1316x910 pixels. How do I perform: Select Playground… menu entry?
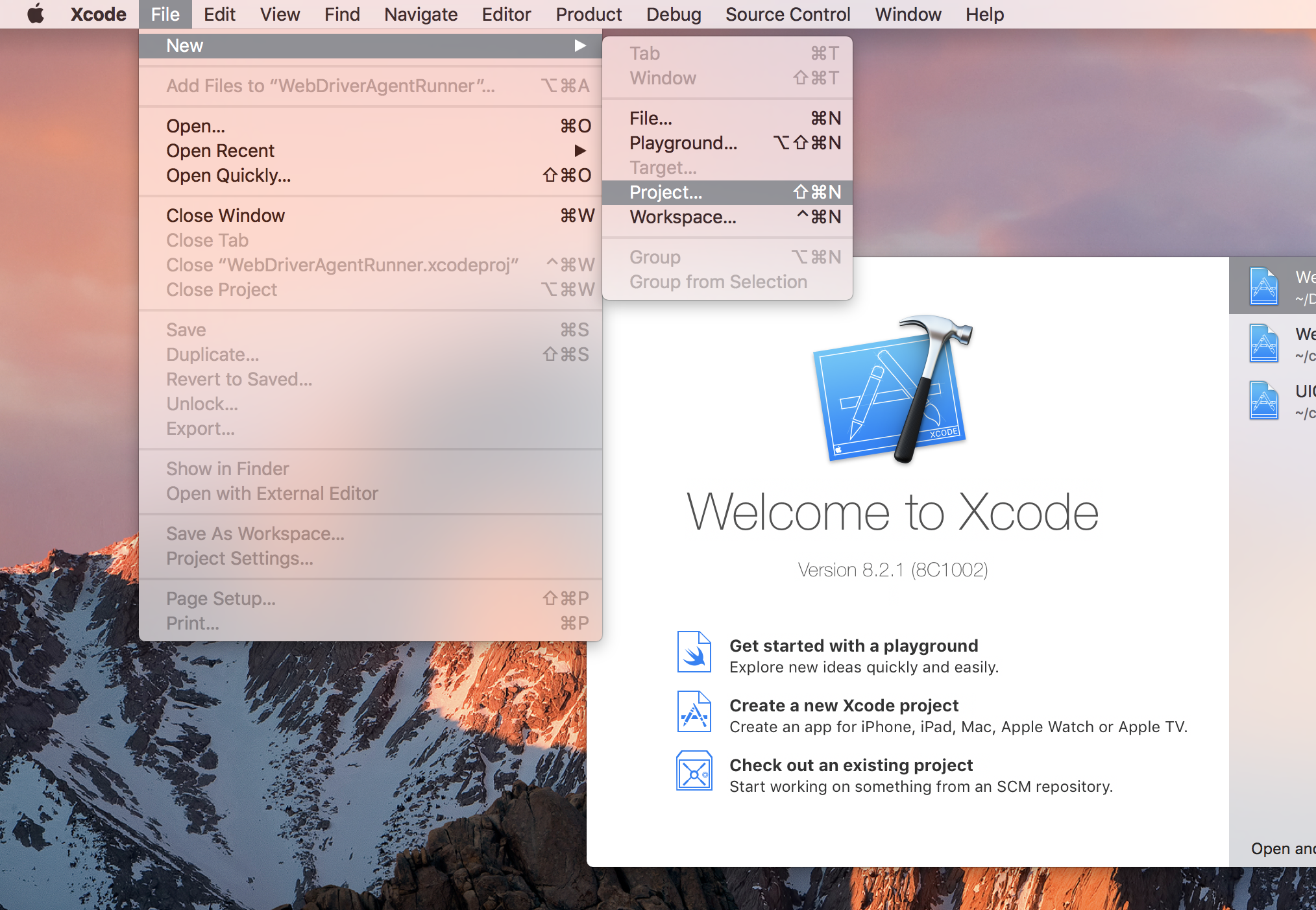tap(683, 143)
